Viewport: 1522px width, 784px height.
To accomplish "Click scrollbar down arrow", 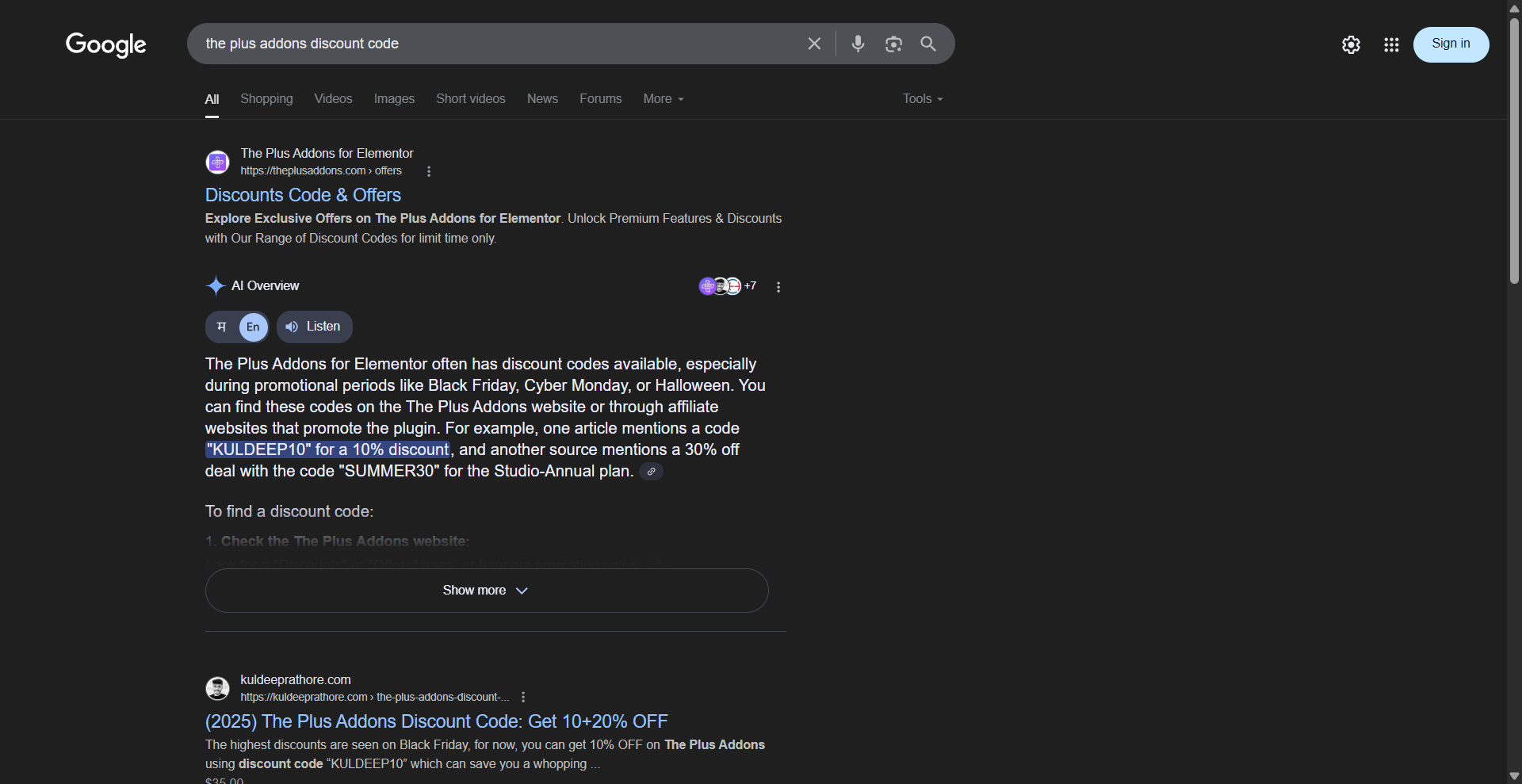I will point(1514,776).
